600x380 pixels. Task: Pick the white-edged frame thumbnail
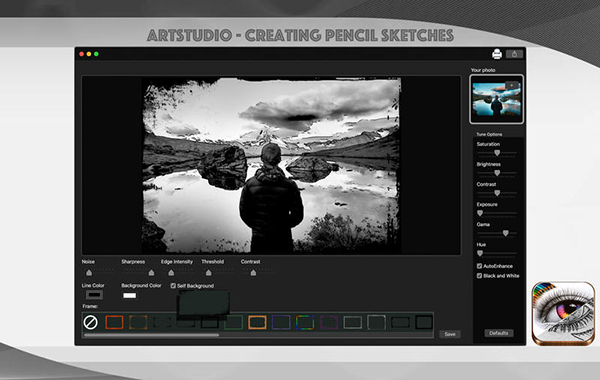click(377, 322)
